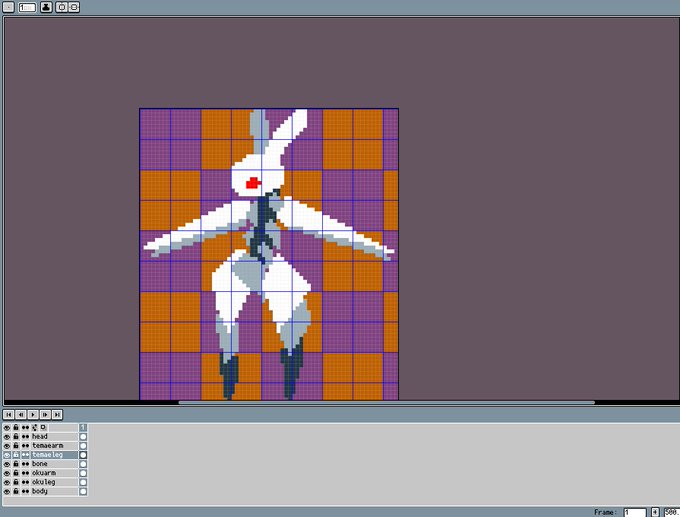Screen dimensions: 680x517
Task: Jump to the last frame
Action: click(x=57, y=415)
